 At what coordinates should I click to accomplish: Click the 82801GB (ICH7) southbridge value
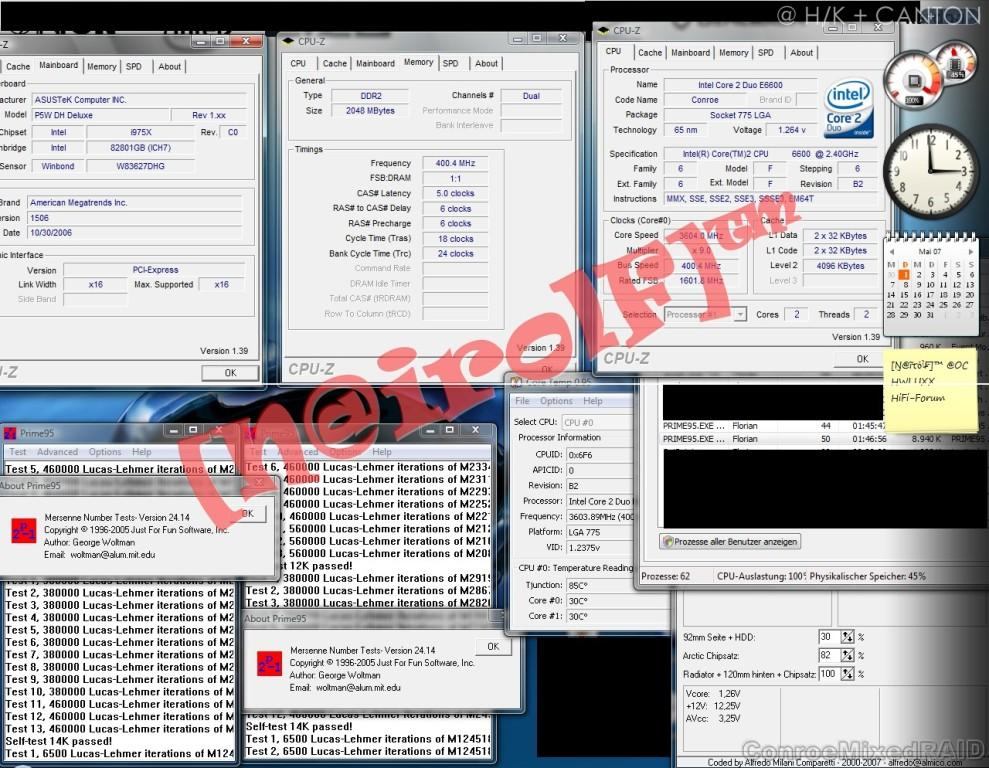point(140,148)
